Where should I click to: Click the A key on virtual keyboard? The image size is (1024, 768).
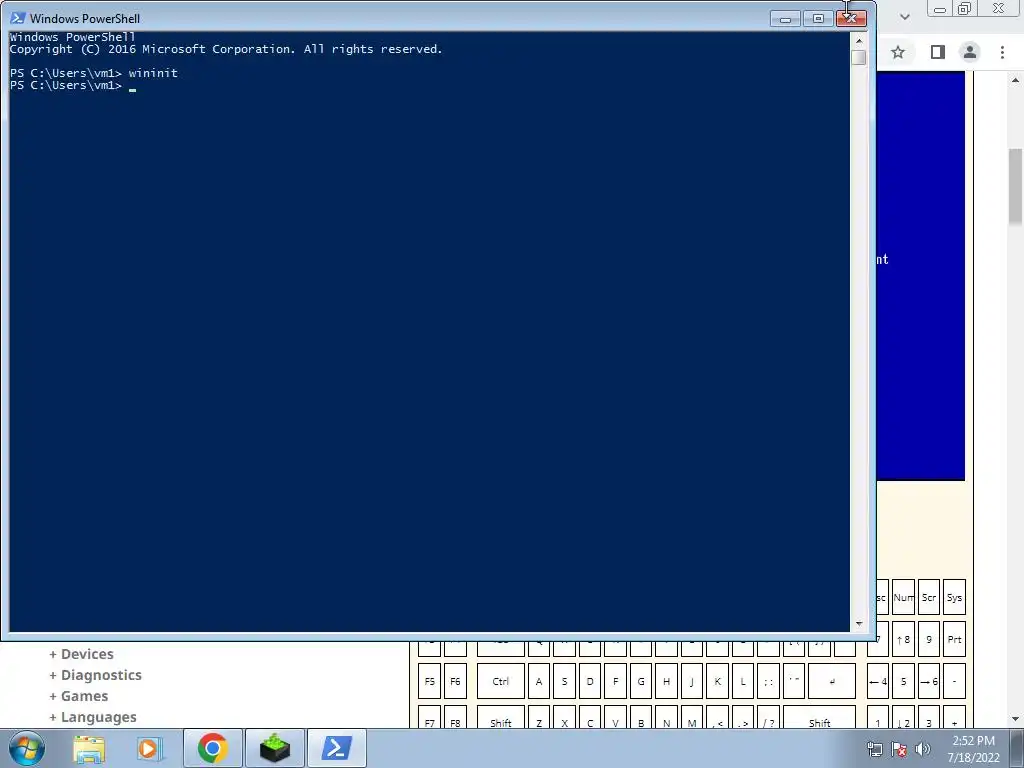539,681
